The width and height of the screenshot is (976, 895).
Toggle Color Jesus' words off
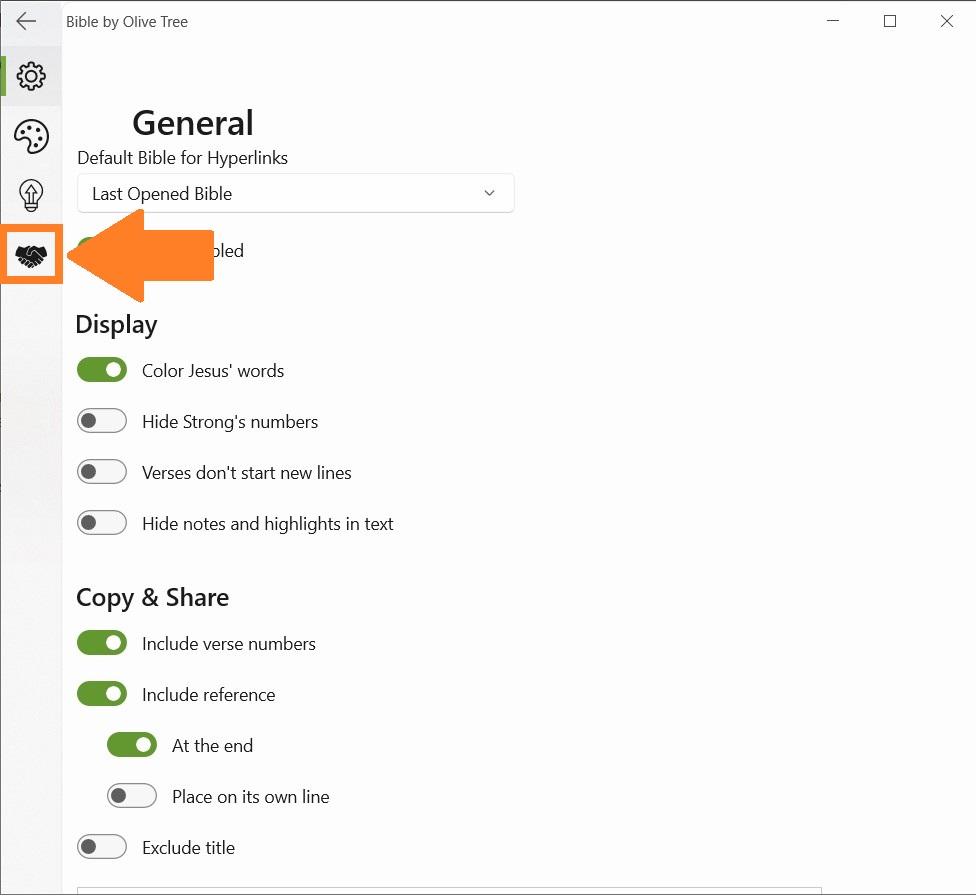point(102,370)
